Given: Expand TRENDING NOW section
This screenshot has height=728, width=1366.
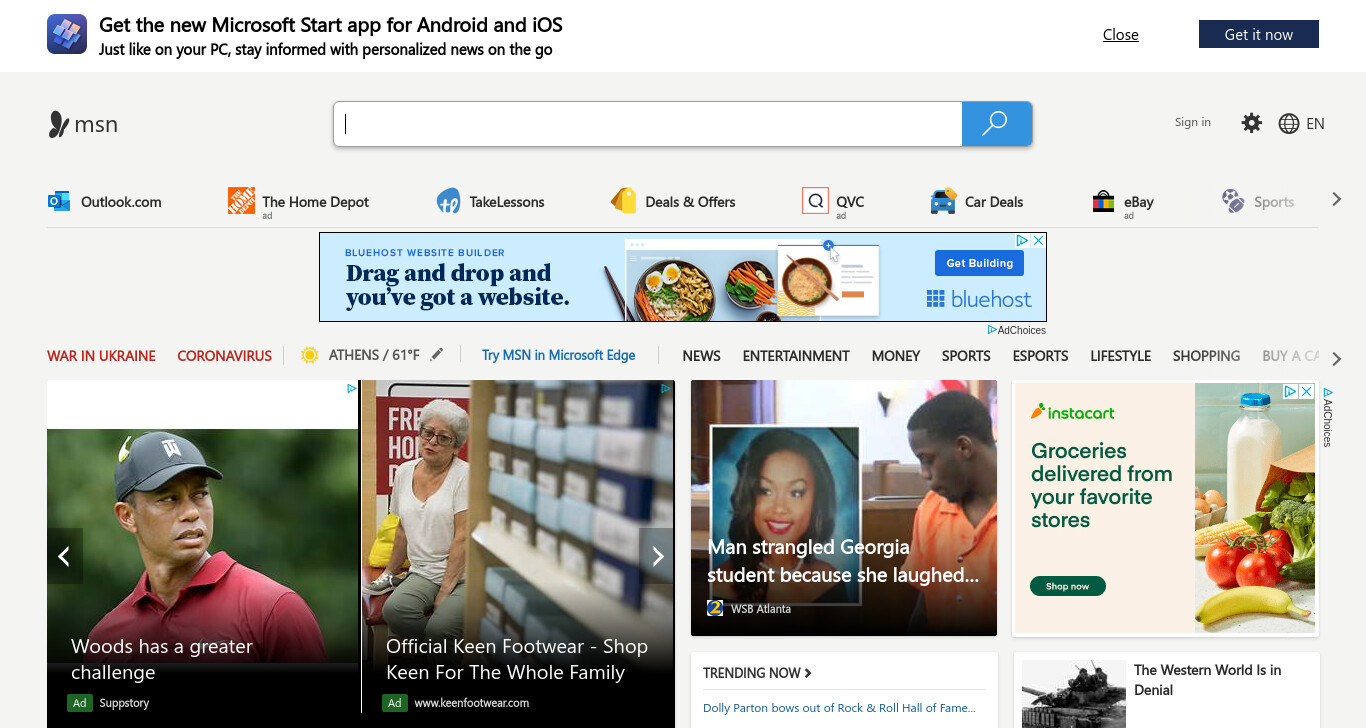Looking at the screenshot, I should (x=757, y=673).
